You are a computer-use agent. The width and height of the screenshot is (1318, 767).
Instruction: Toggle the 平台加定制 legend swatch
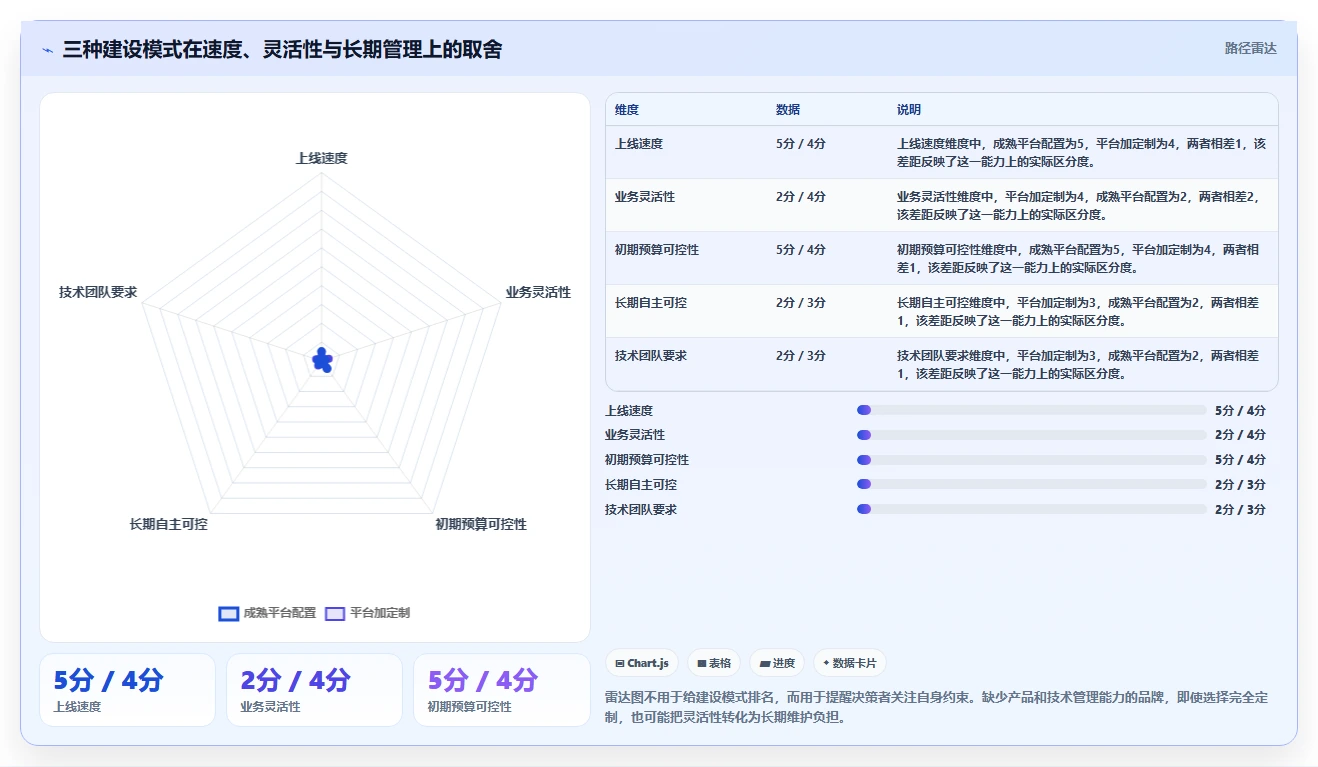[x=335, y=613]
